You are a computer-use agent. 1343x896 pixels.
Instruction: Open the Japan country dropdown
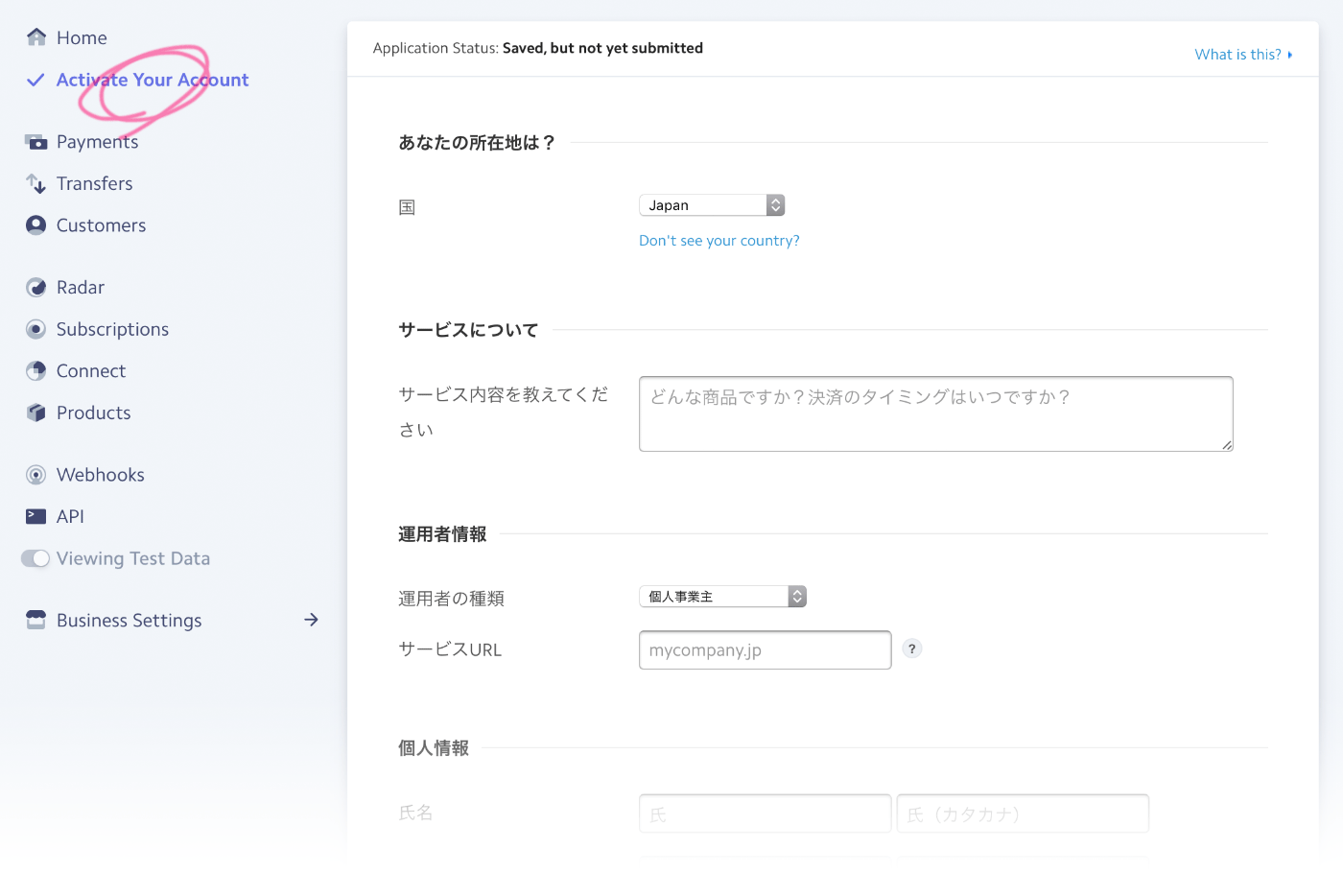coord(712,205)
